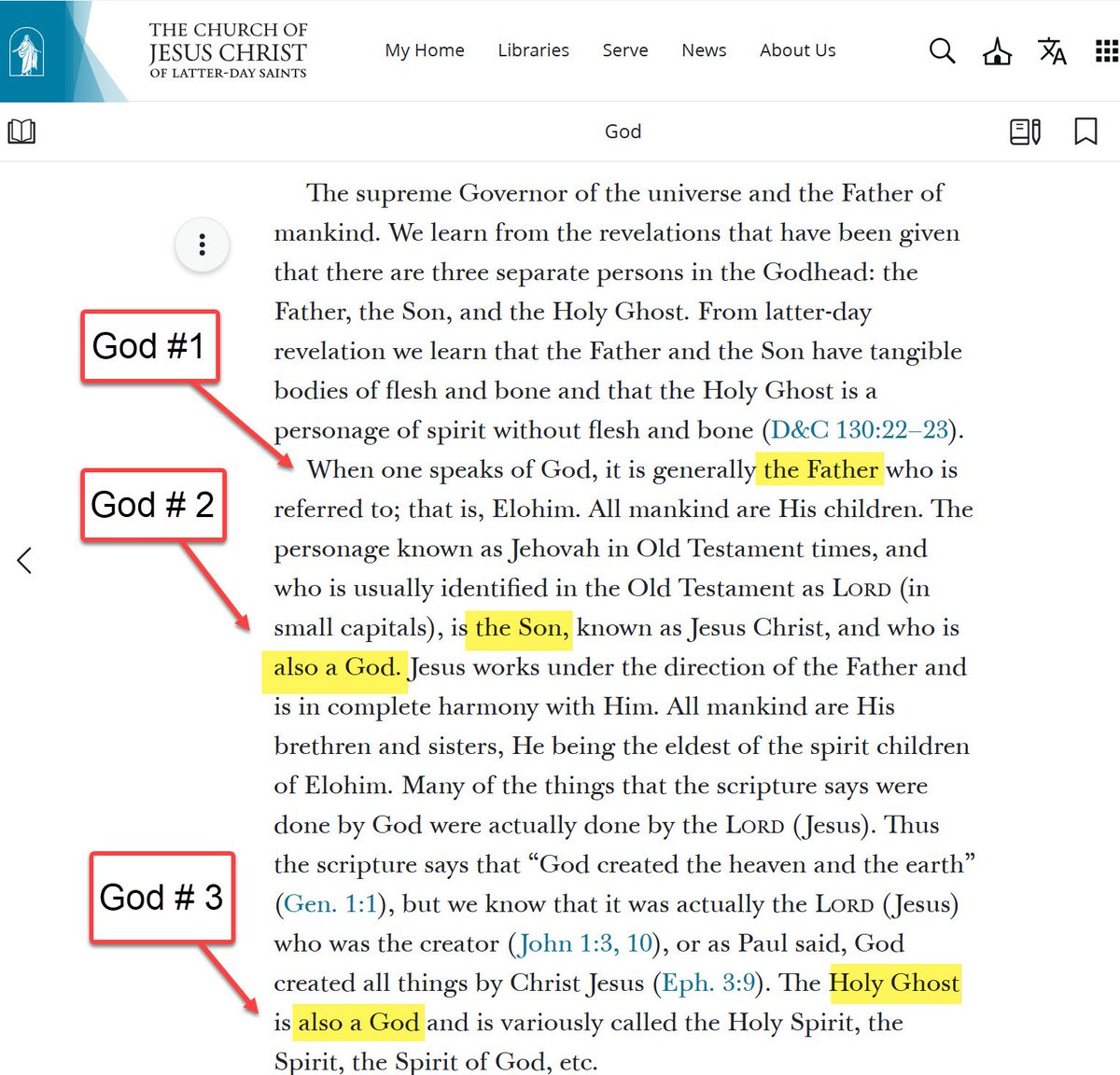
Task: Click the meetinghouse locator icon
Action: (998, 51)
